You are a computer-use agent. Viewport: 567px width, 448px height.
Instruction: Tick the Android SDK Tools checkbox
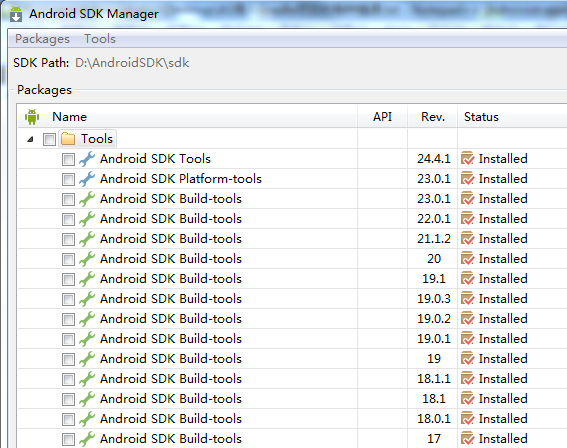tap(68, 159)
